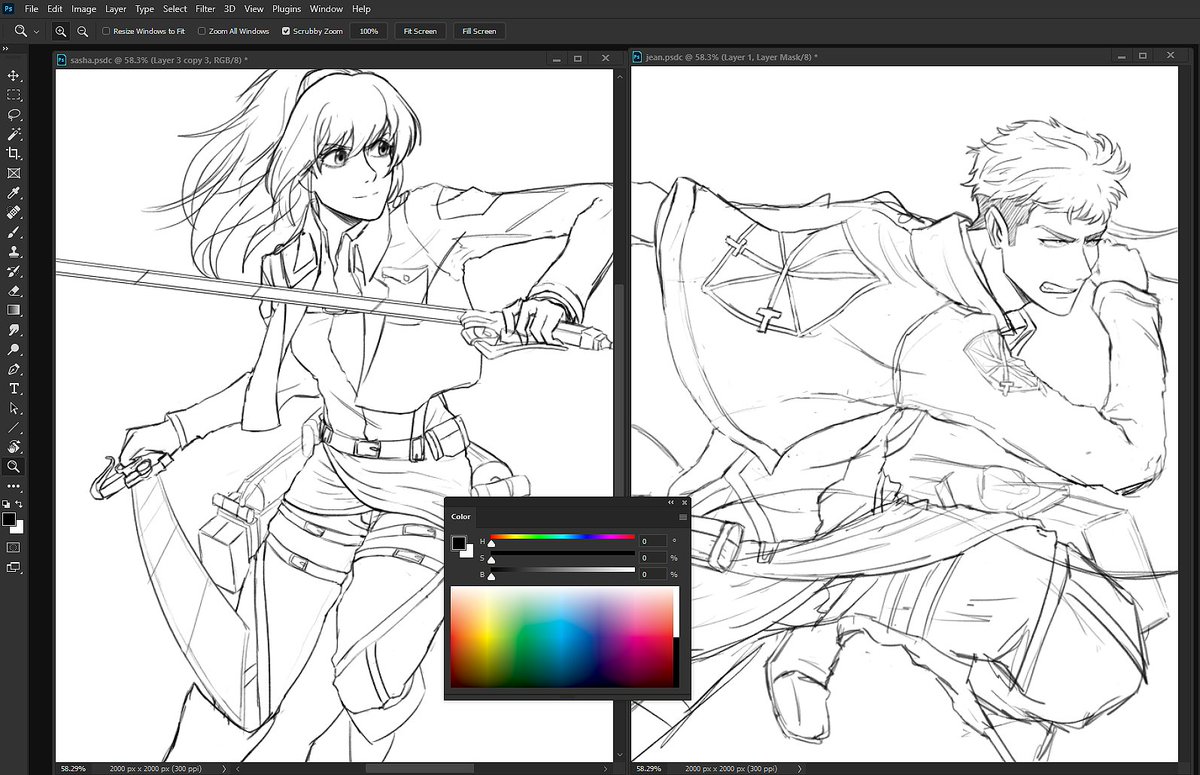Click the Fill Screen button
Image resolution: width=1200 pixels, height=775 pixels.
click(x=479, y=31)
